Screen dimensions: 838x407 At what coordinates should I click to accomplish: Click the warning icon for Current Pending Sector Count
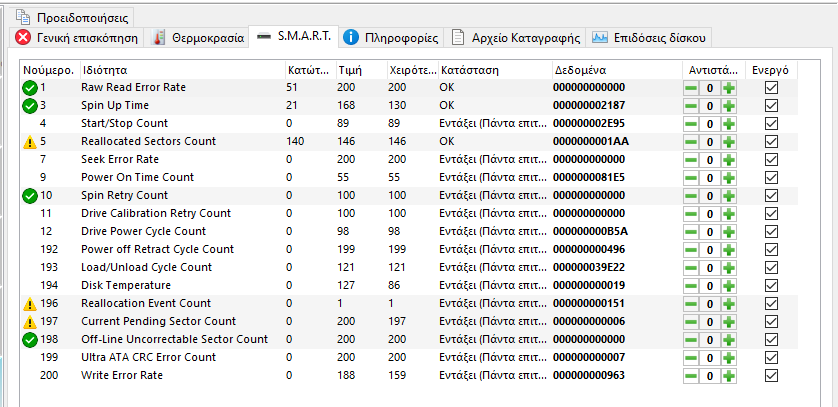pos(29,322)
